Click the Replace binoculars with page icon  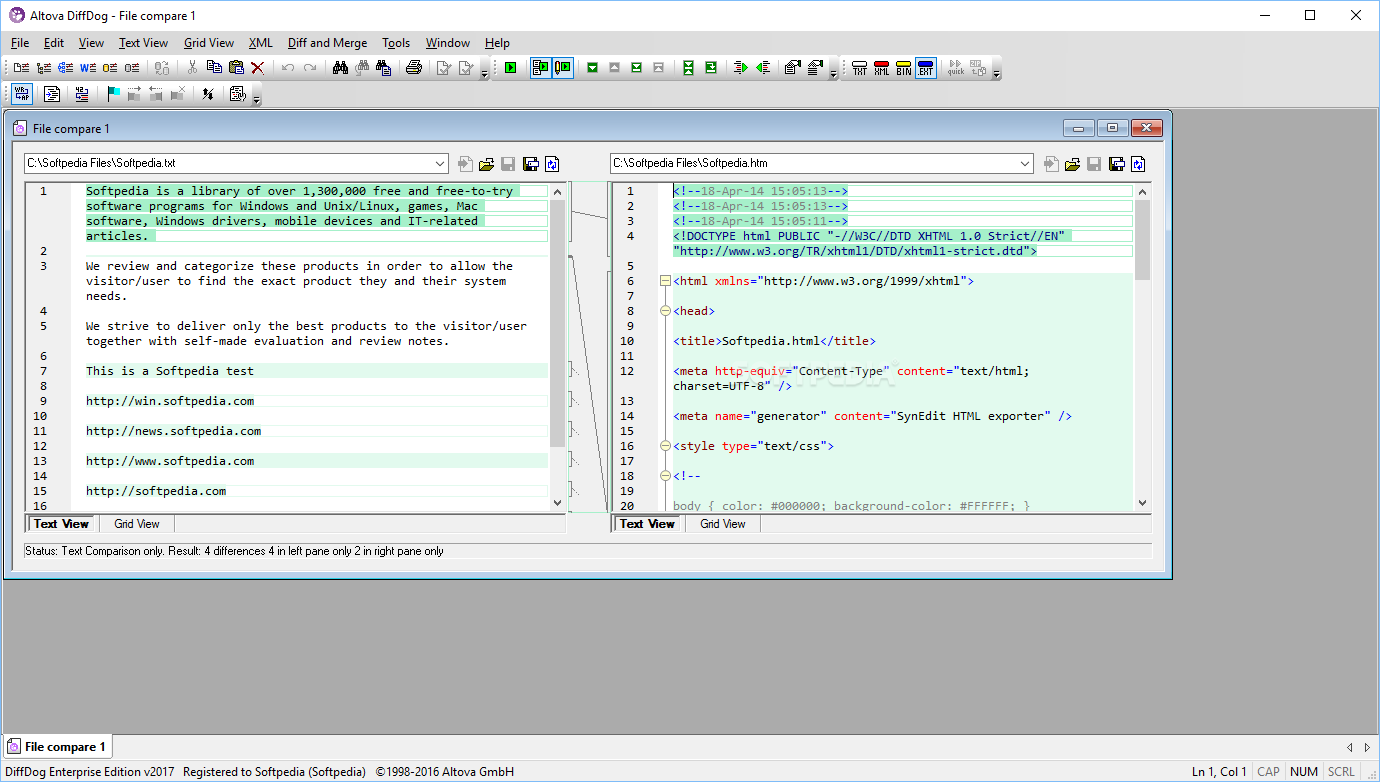click(x=383, y=68)
